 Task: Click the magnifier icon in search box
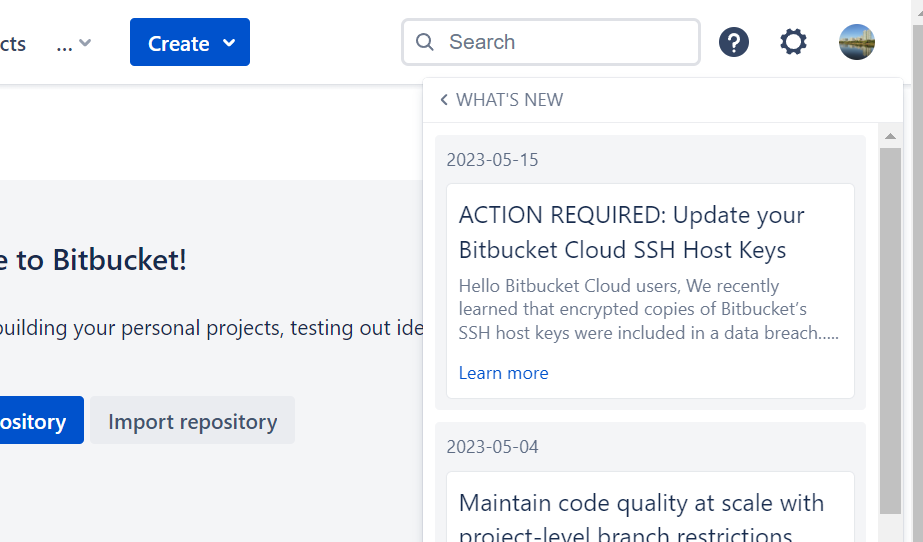[x=424, y=42]
